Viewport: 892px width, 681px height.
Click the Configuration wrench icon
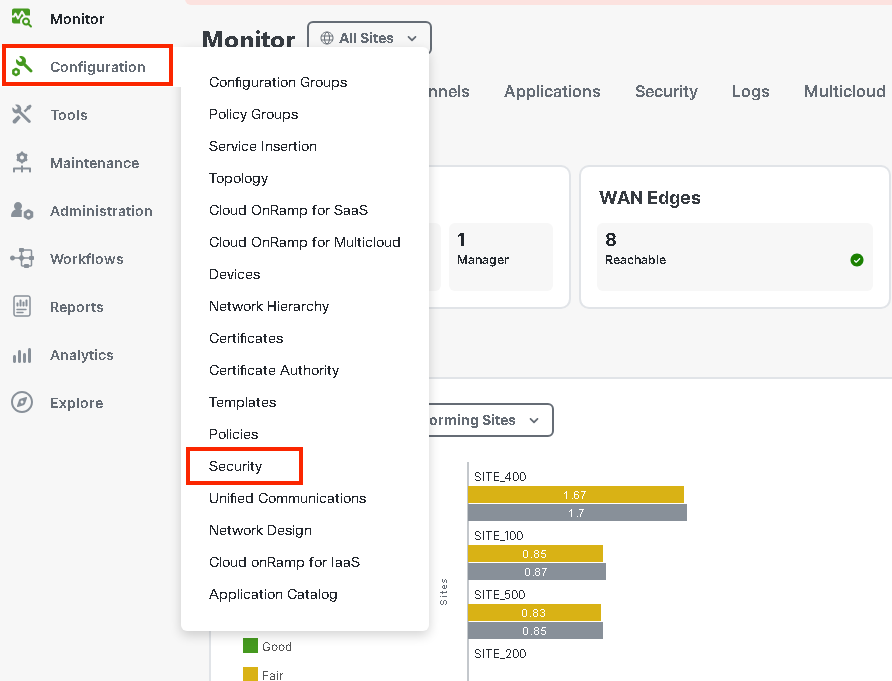22,66
